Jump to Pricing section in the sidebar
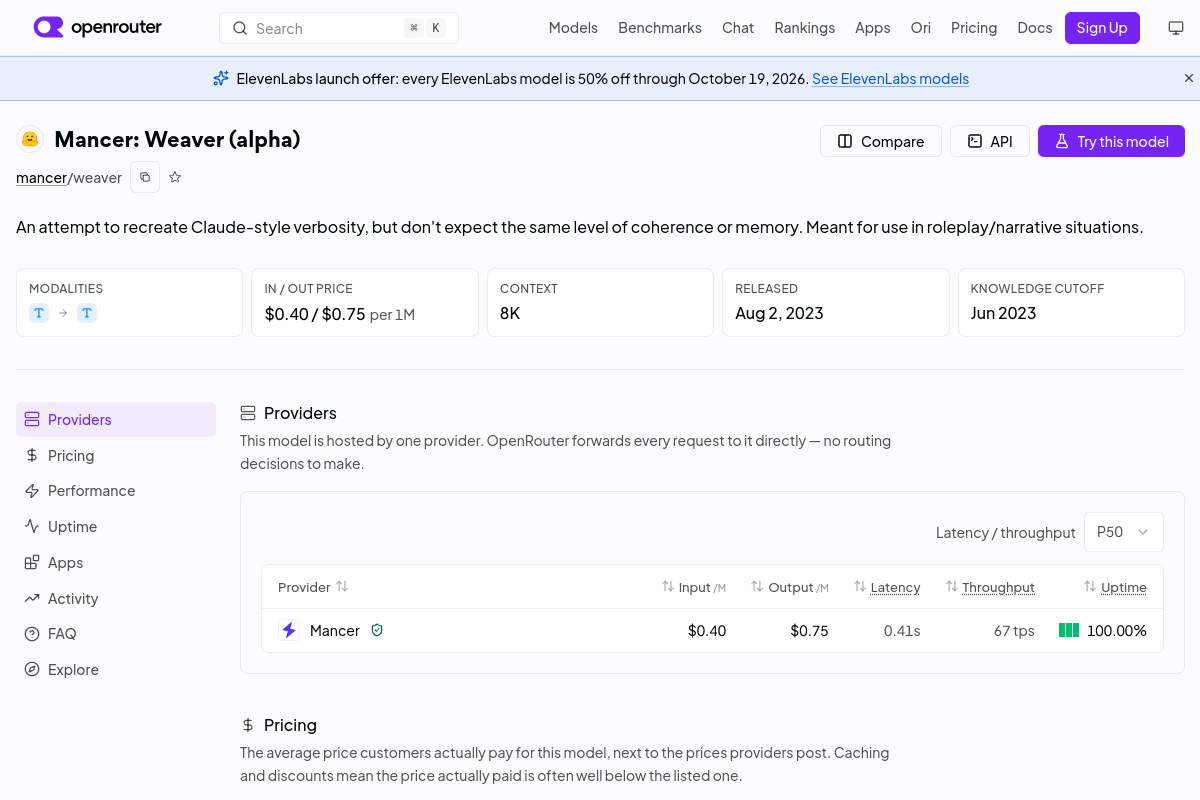This screenshot has height=800, width=1200. (116, 455)
